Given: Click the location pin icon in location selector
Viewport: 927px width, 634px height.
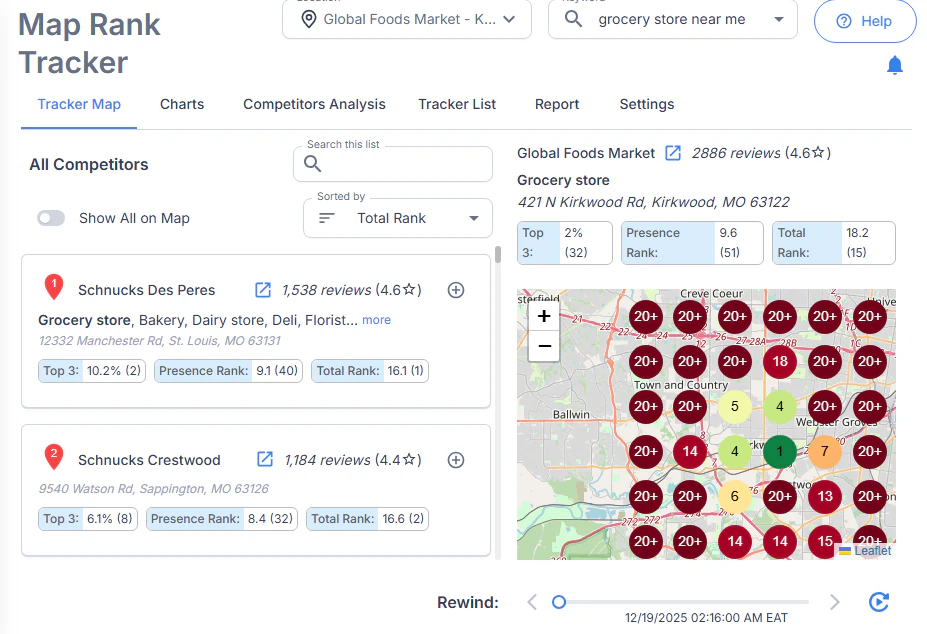Looking at the screenshot, I should click(308, 20).
